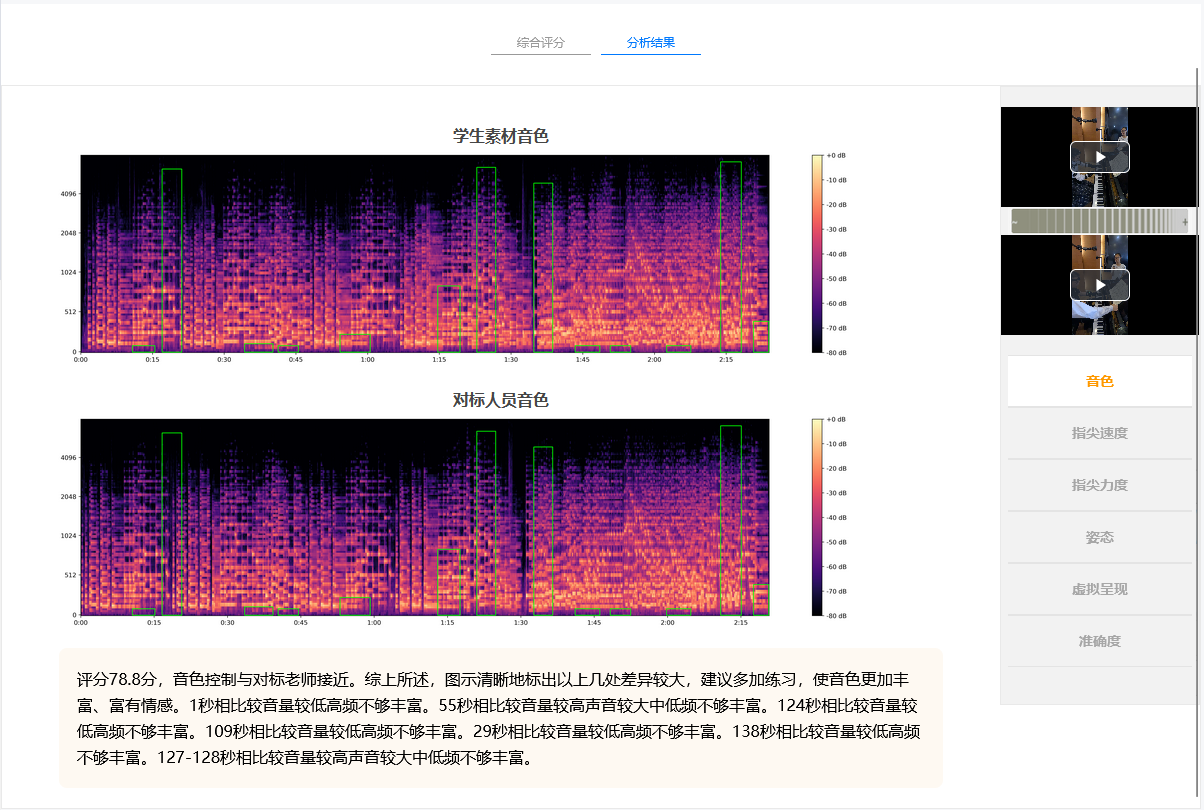Switch to the 综合评分 tab

[541, 43]
